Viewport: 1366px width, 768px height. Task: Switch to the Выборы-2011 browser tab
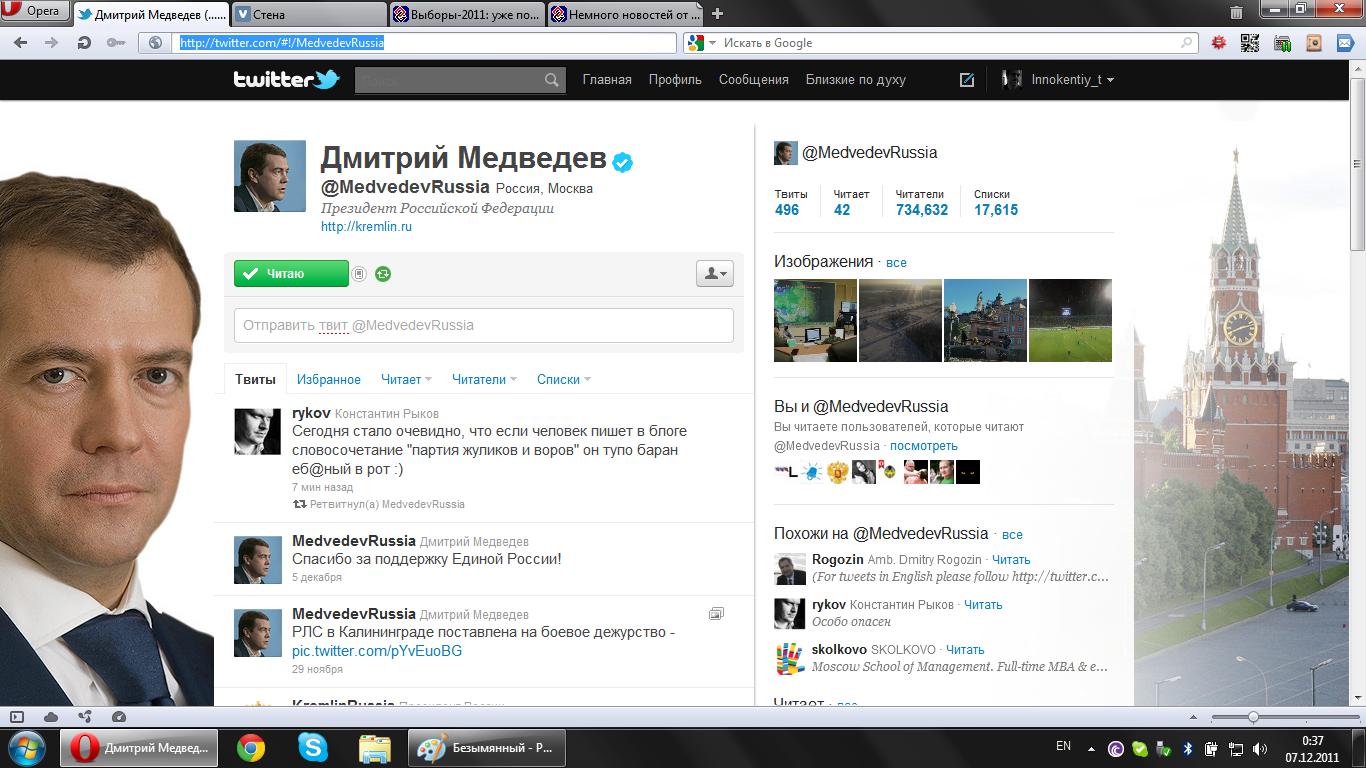click(x=467, y=14)
